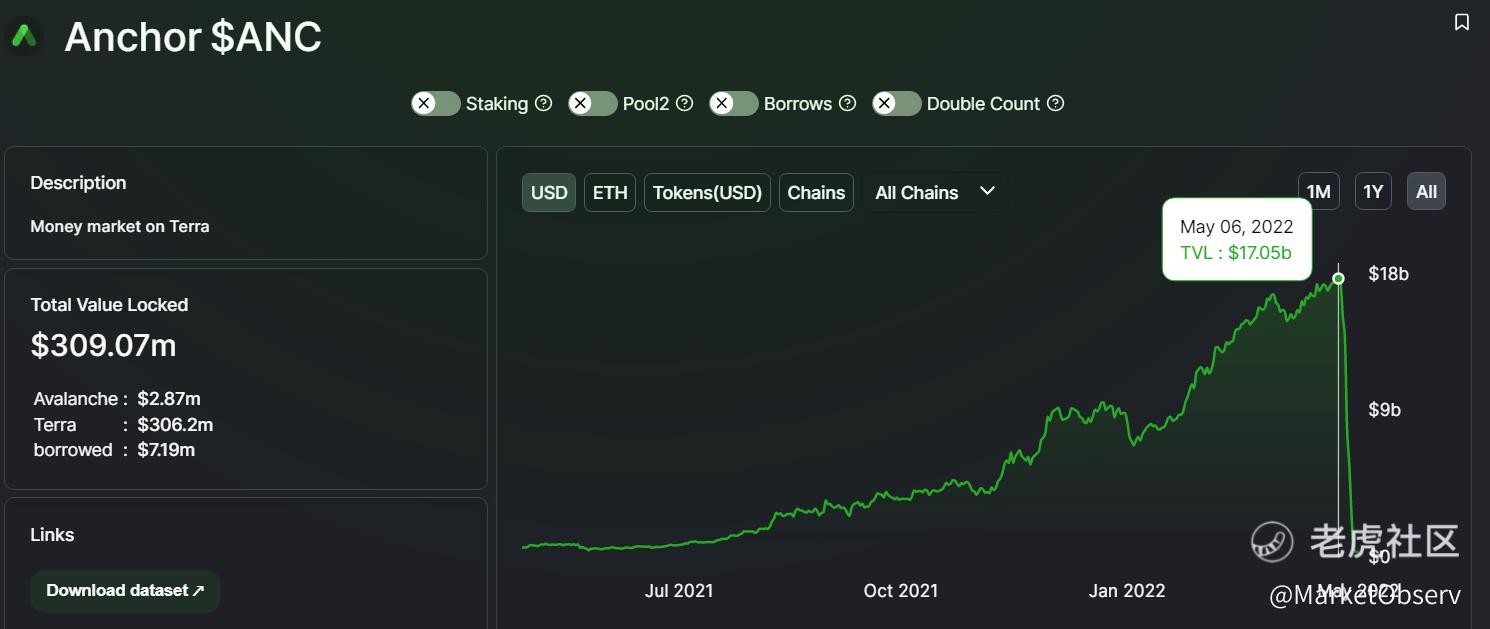The image size is (1490, 629).
Task: Bookmark this protocol page
Action: (1462, 22)
